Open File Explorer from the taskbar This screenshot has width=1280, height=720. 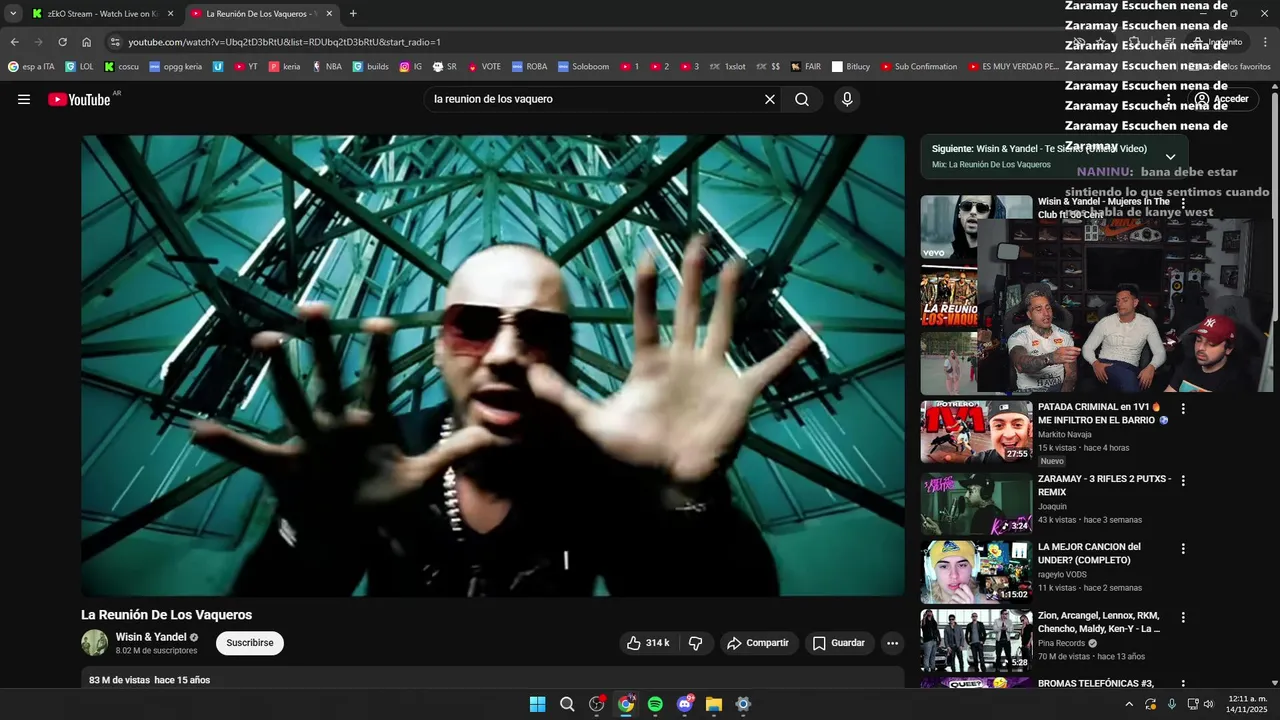714,704
